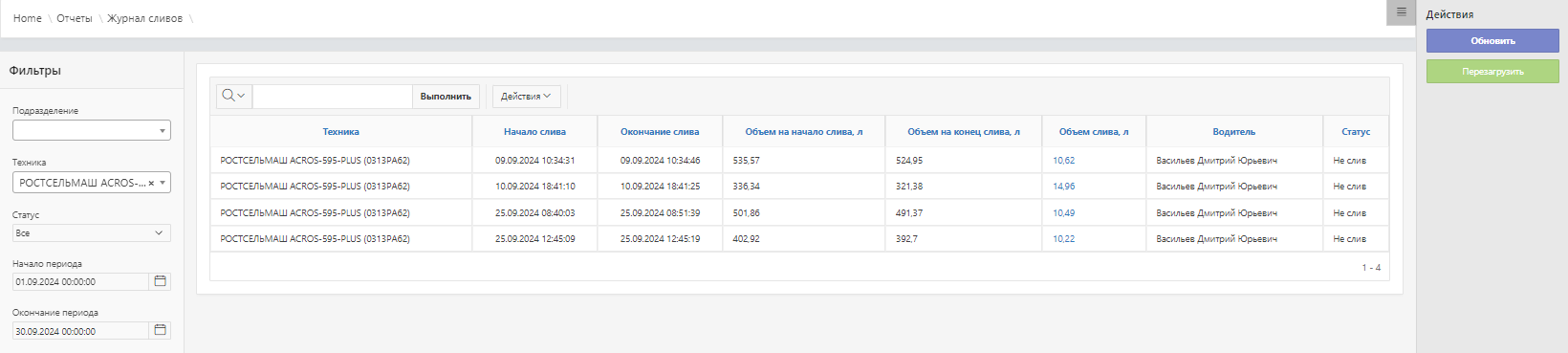
Task: Focus the report search text field
Action: [333, 96]
